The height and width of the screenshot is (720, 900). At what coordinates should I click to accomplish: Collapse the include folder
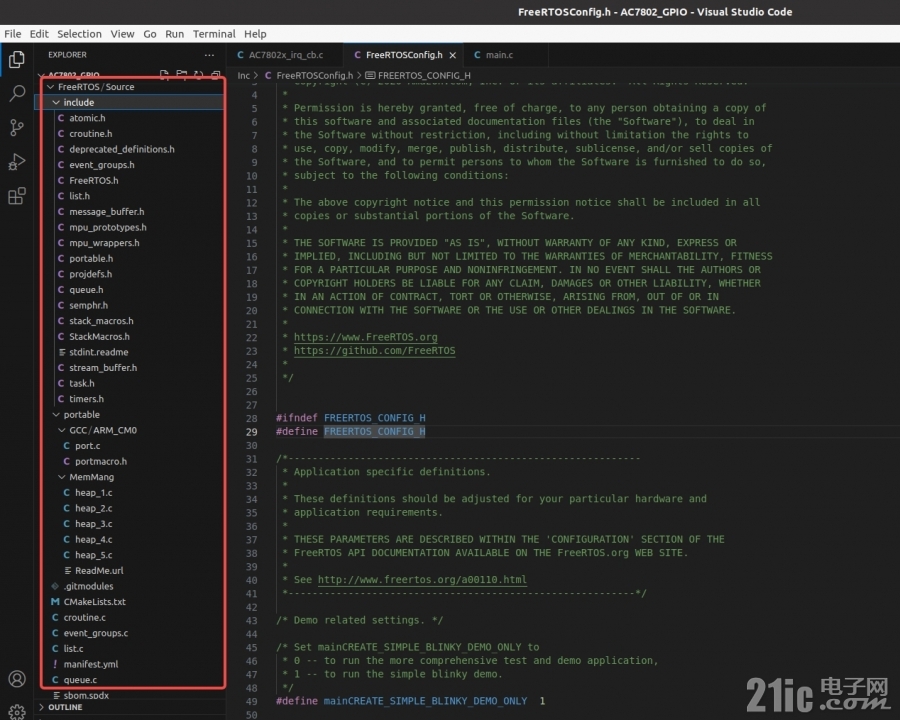pos(56,102)
